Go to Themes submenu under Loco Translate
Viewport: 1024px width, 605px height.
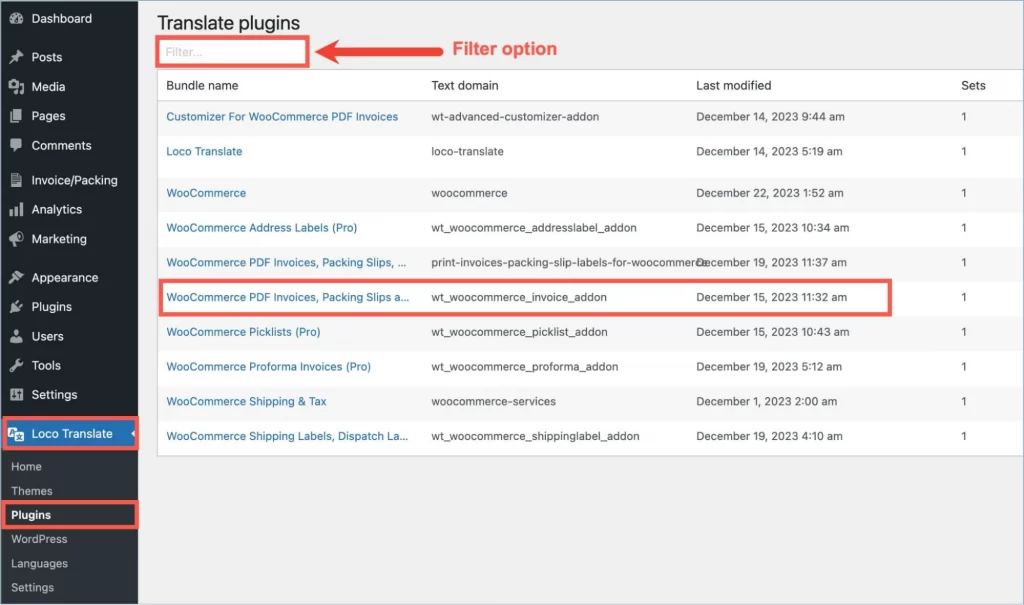pos(32,491)
